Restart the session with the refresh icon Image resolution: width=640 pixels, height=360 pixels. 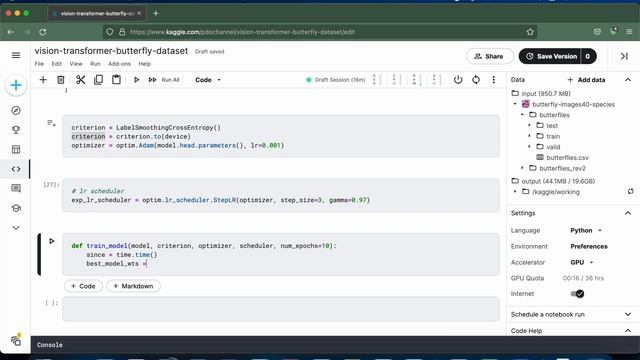[476, 80]
